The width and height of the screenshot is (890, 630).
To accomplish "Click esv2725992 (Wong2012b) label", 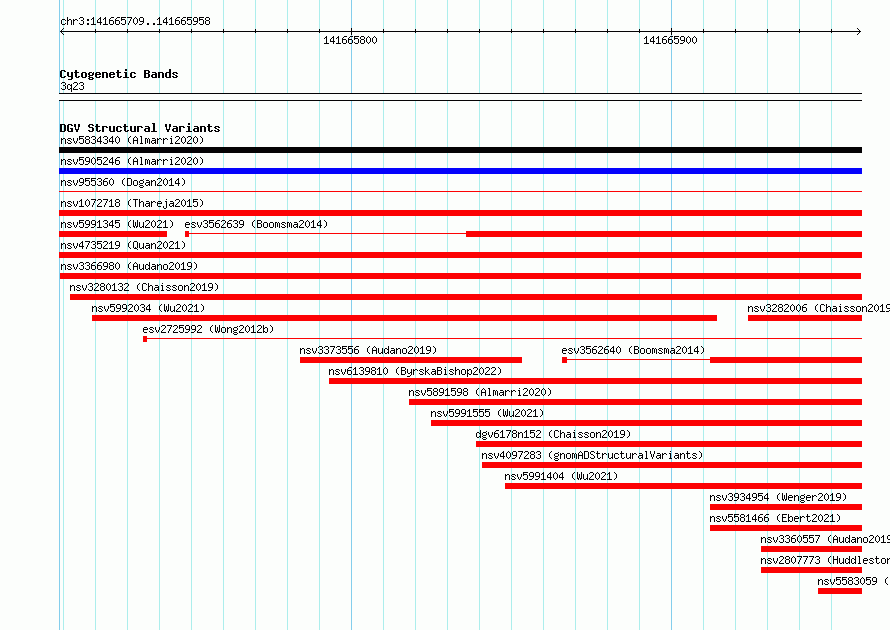I will [x=208, y=329].
